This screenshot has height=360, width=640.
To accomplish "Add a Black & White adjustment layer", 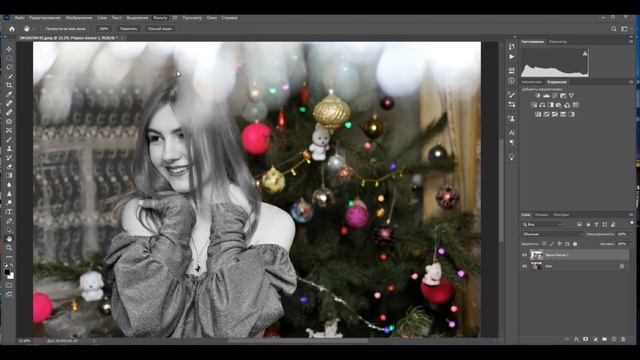I will pyautogui.click(x=551, y=105).
